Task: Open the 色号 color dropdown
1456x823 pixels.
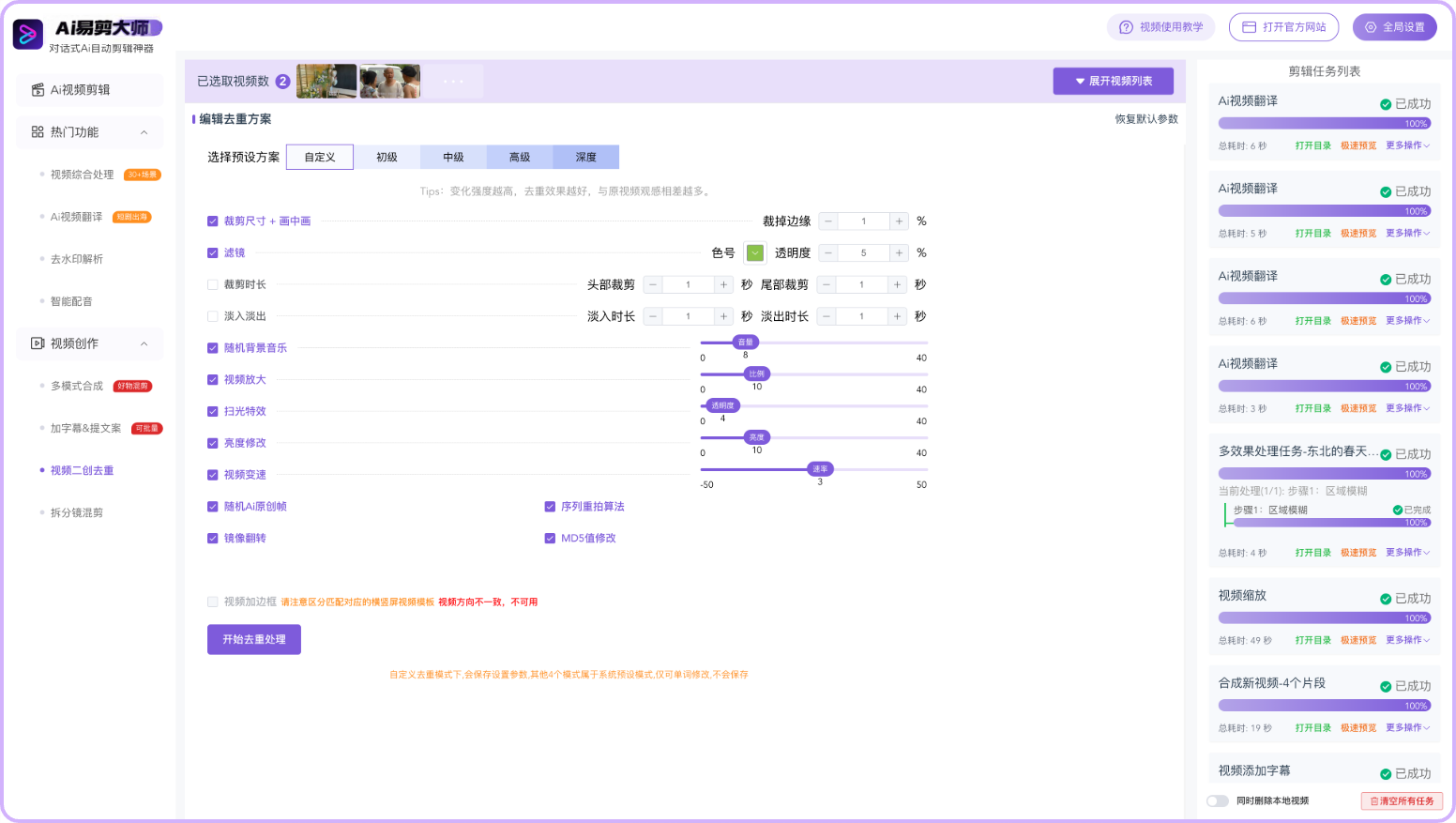Action: [755, 253]
